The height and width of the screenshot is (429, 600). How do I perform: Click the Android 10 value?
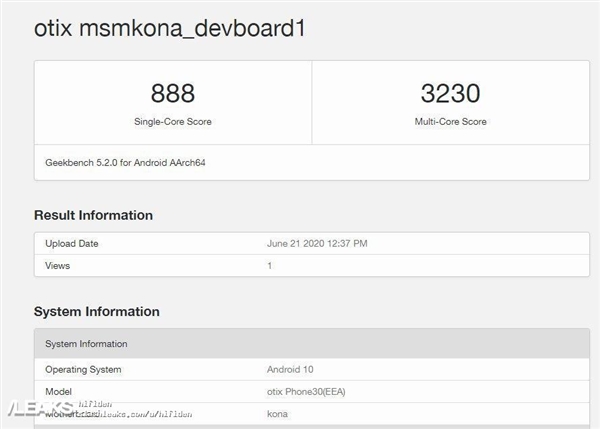pos(291,369)
